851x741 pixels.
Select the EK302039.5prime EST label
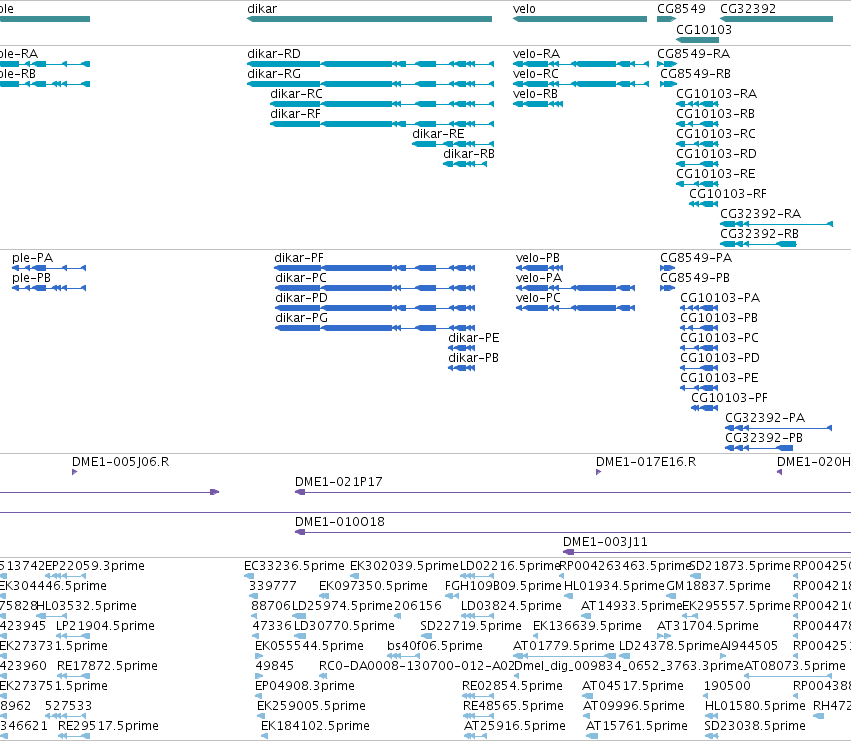(404, 566)
